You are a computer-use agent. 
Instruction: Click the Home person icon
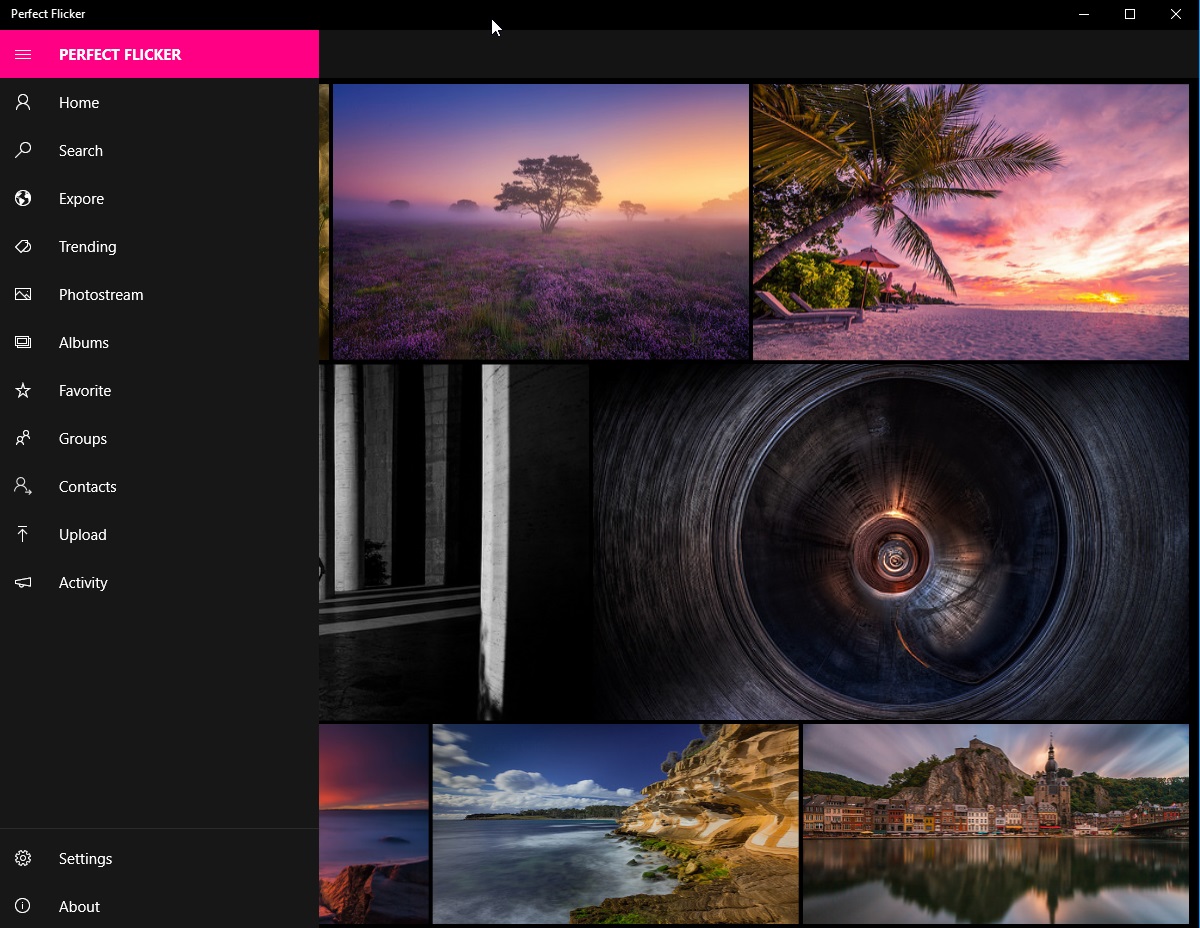pyautogui.click(x=23, y=102)
